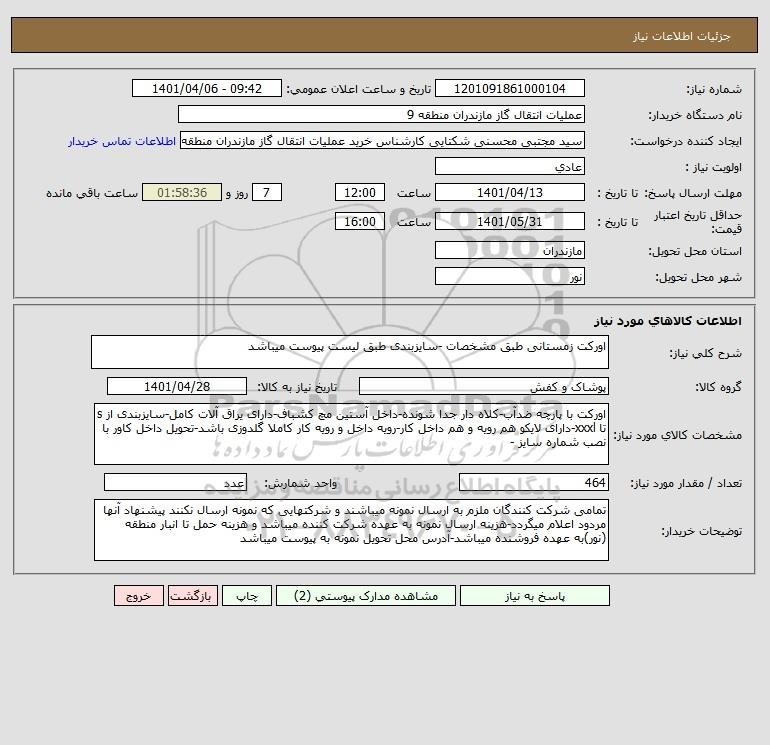Viewport: 770px width, 745px height.
Task: Click the نام دستگاه خریدار label
Action: coord(695,115)
